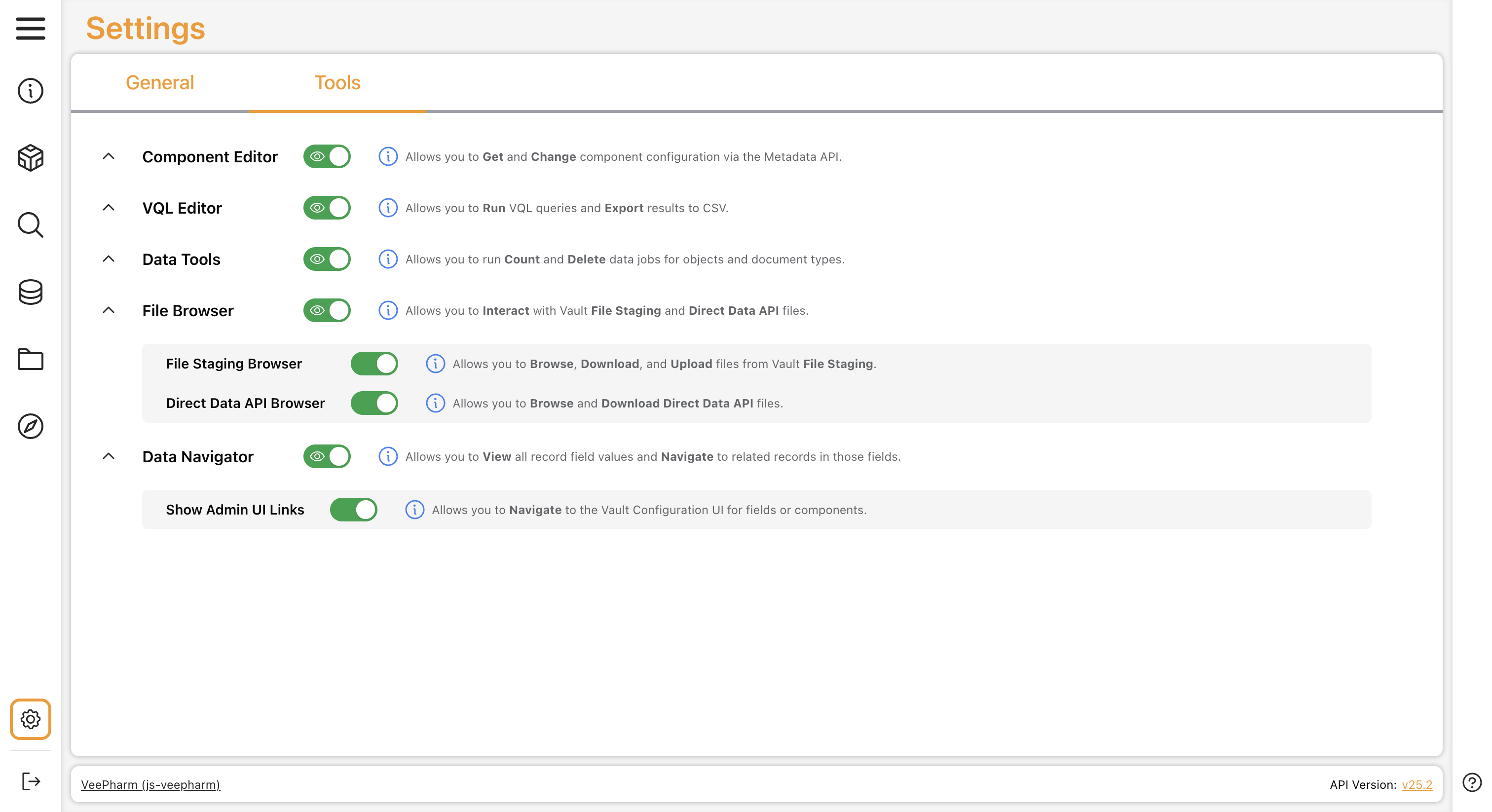
Task: Open the File Browser folder icon
Action: 30,359
